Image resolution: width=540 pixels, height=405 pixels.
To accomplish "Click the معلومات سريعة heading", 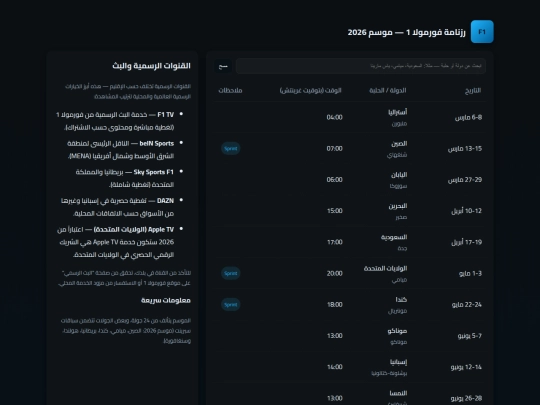I will pos(166,300).
